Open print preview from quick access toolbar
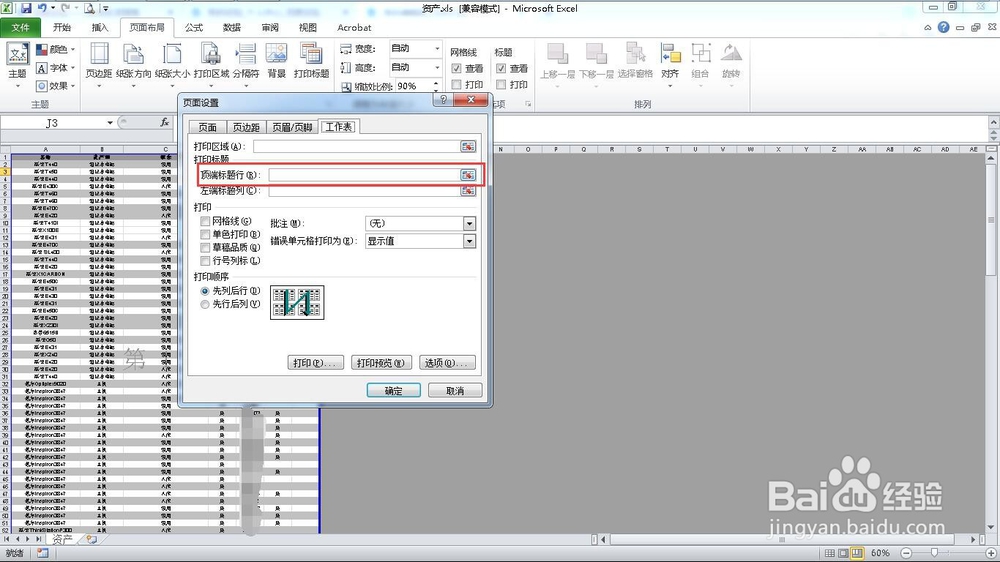 89,8
